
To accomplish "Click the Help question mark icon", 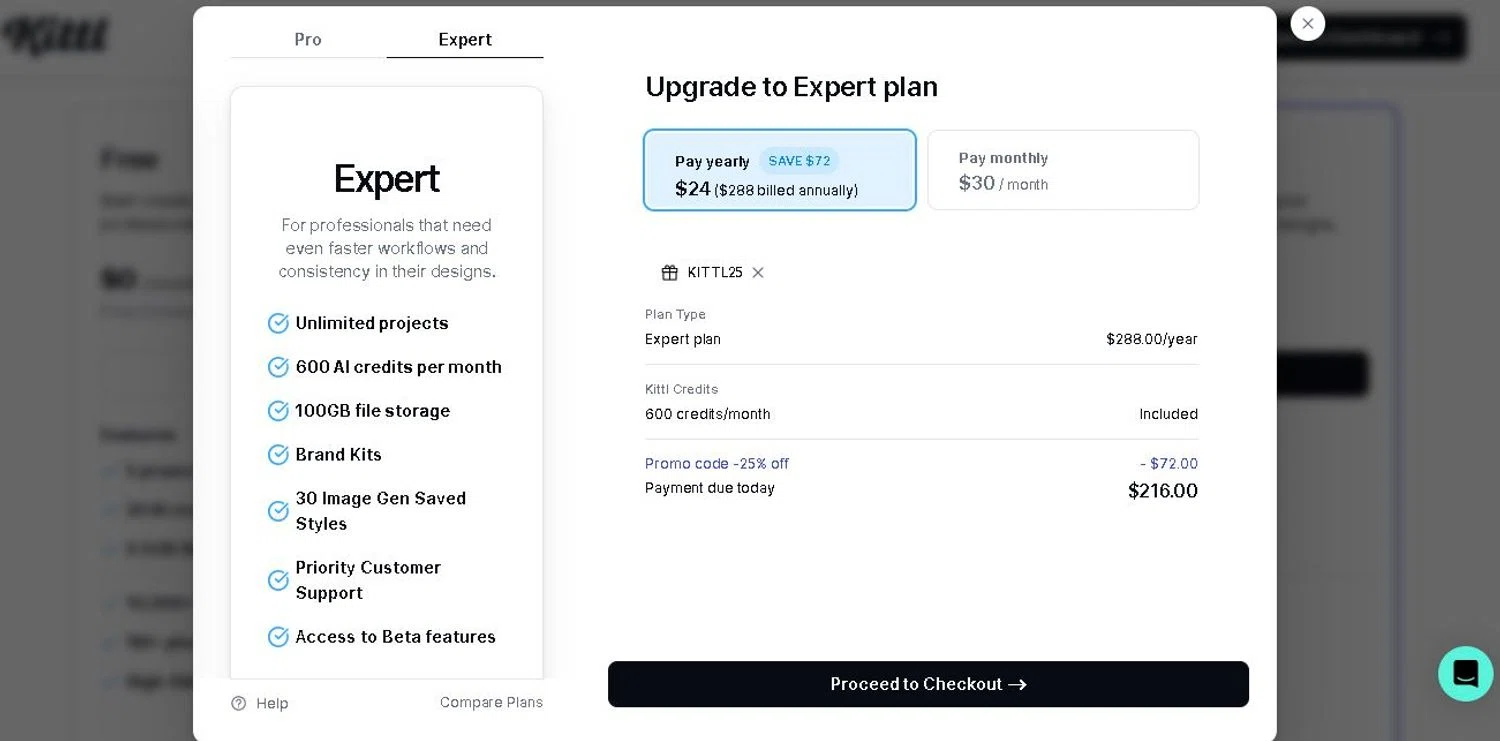I will [x=239, y=703].
